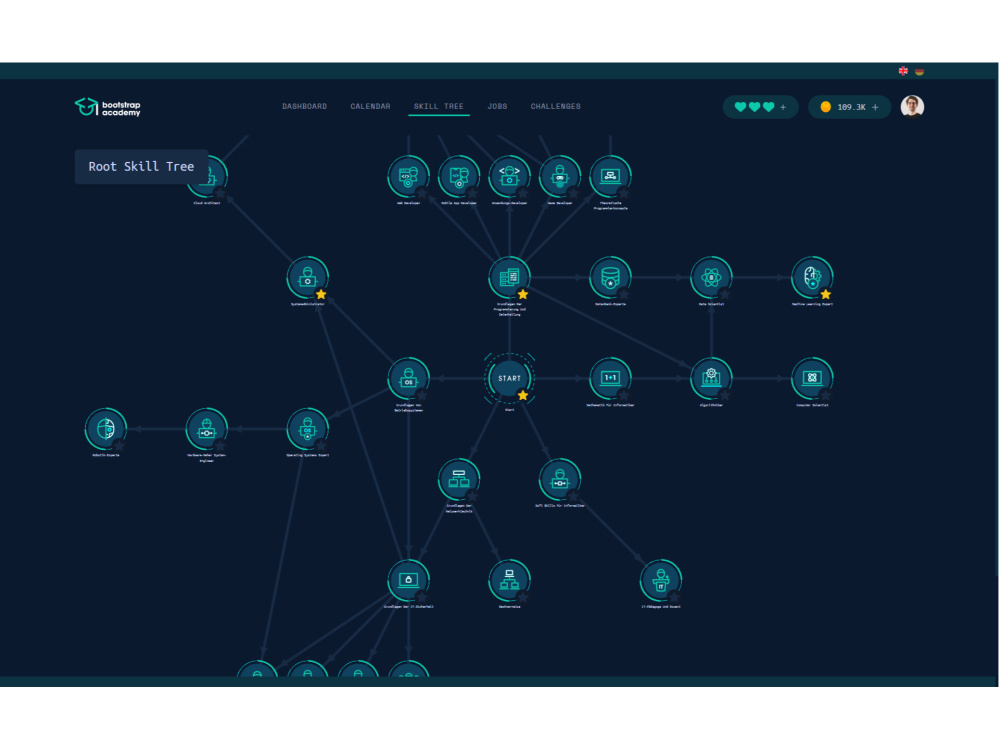Screen dimensions: 1000x750
Task: Open the Operating Systems Expert node
Action: 307,429
